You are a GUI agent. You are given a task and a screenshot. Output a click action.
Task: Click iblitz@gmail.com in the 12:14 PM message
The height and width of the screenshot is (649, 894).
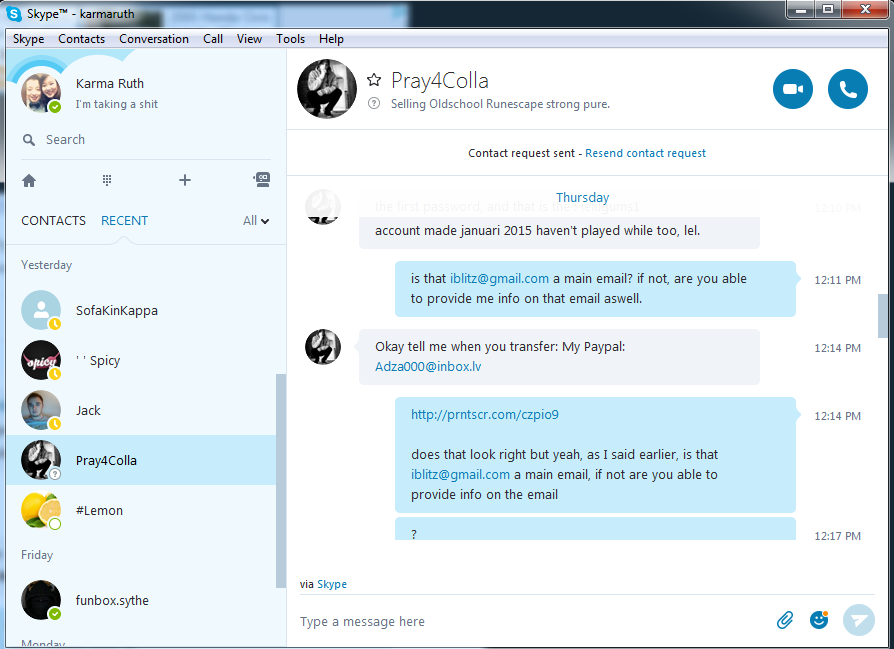(x=460, y=474)
